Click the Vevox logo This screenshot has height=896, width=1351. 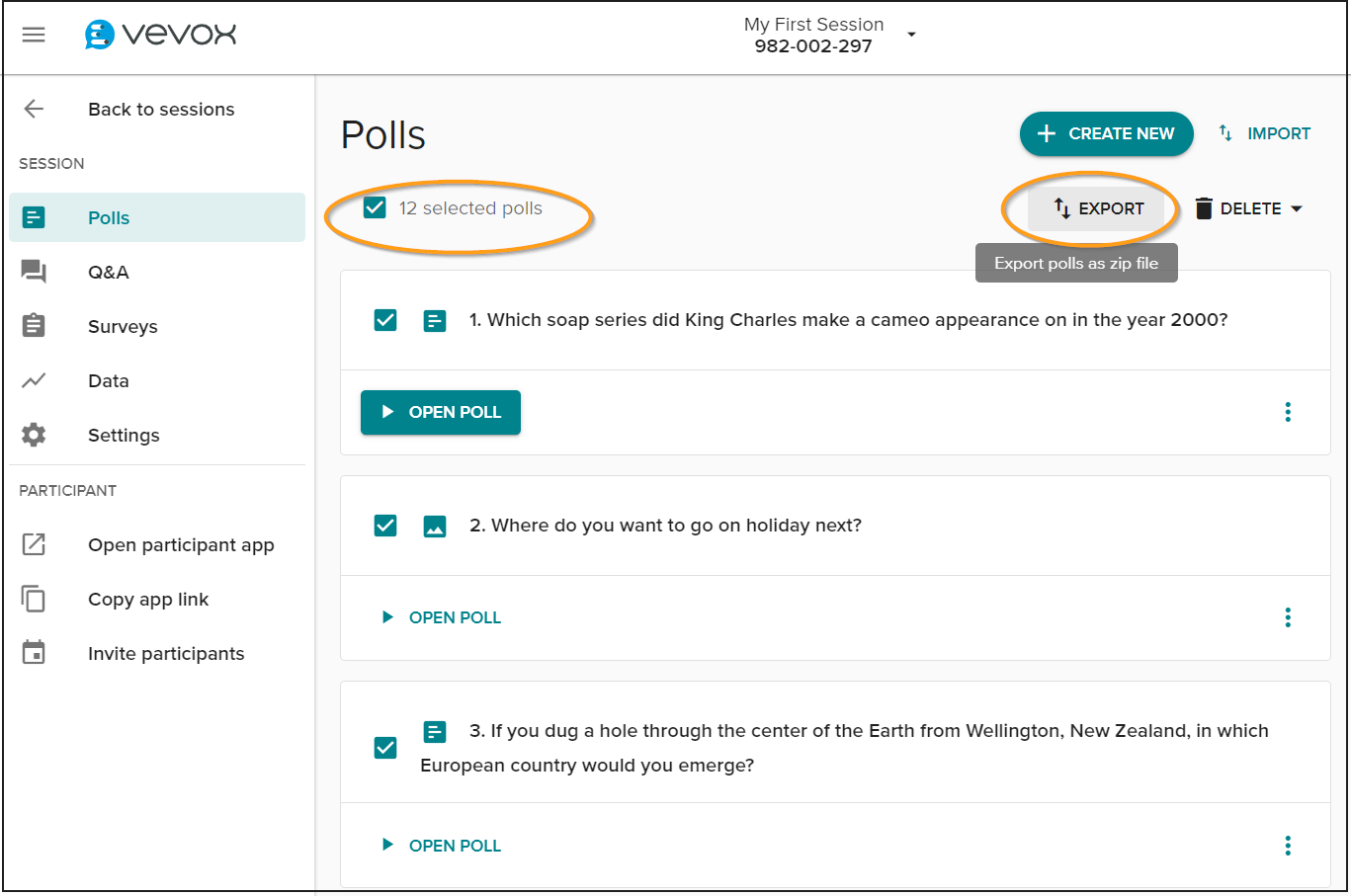click(161, 35)
